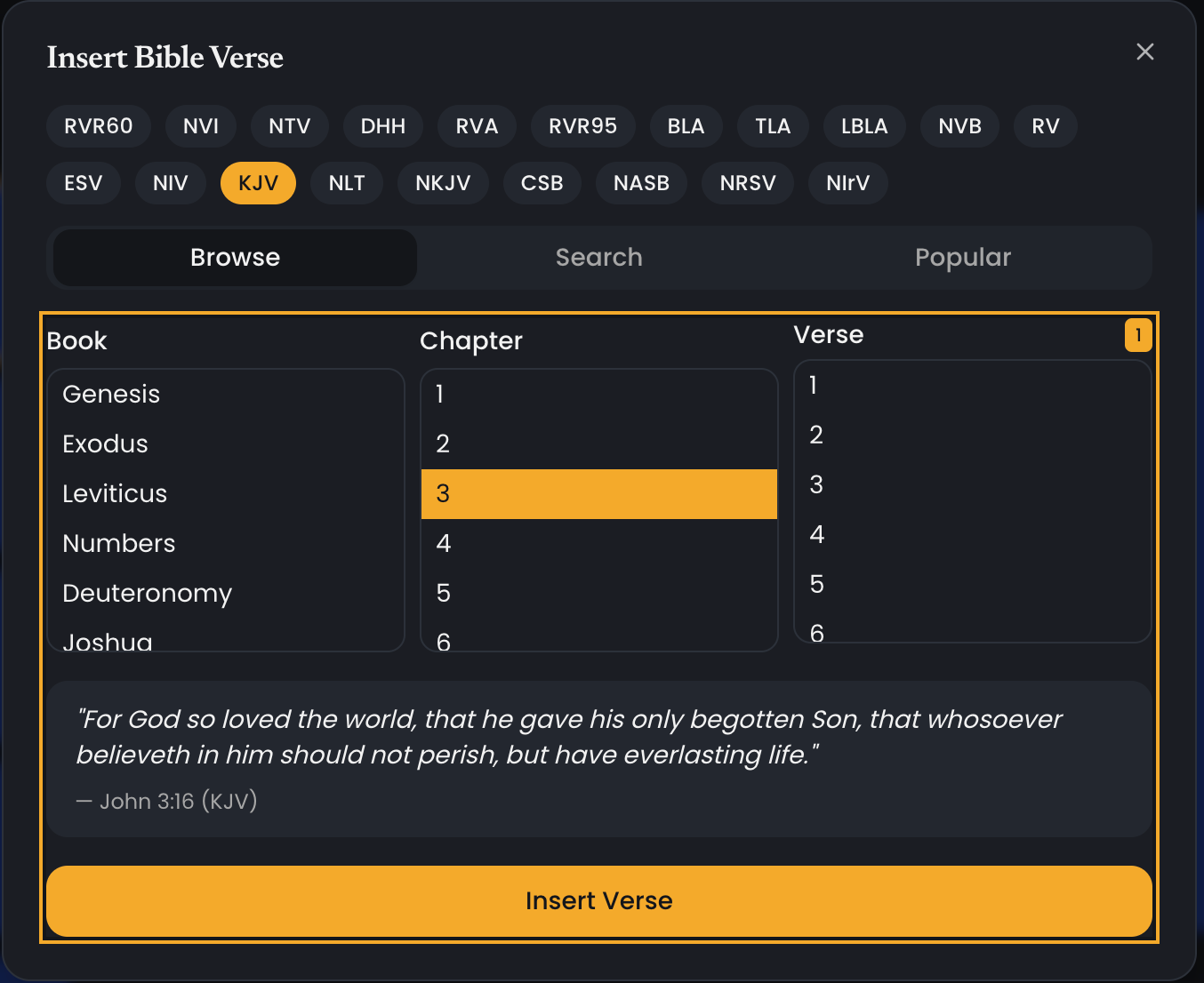Choose the NLT translation
Screen dimensions: 1204x983
point(347,183)
